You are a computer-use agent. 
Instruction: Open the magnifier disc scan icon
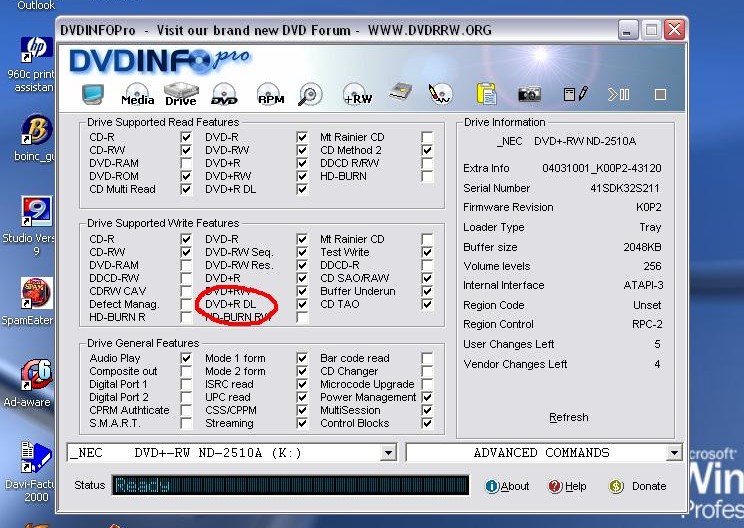coord(310,94)
